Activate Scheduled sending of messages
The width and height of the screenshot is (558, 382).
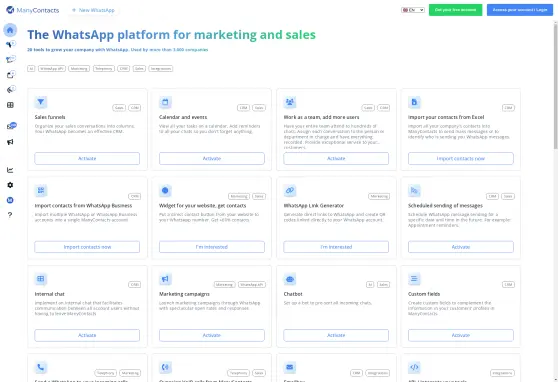[461, 247]
